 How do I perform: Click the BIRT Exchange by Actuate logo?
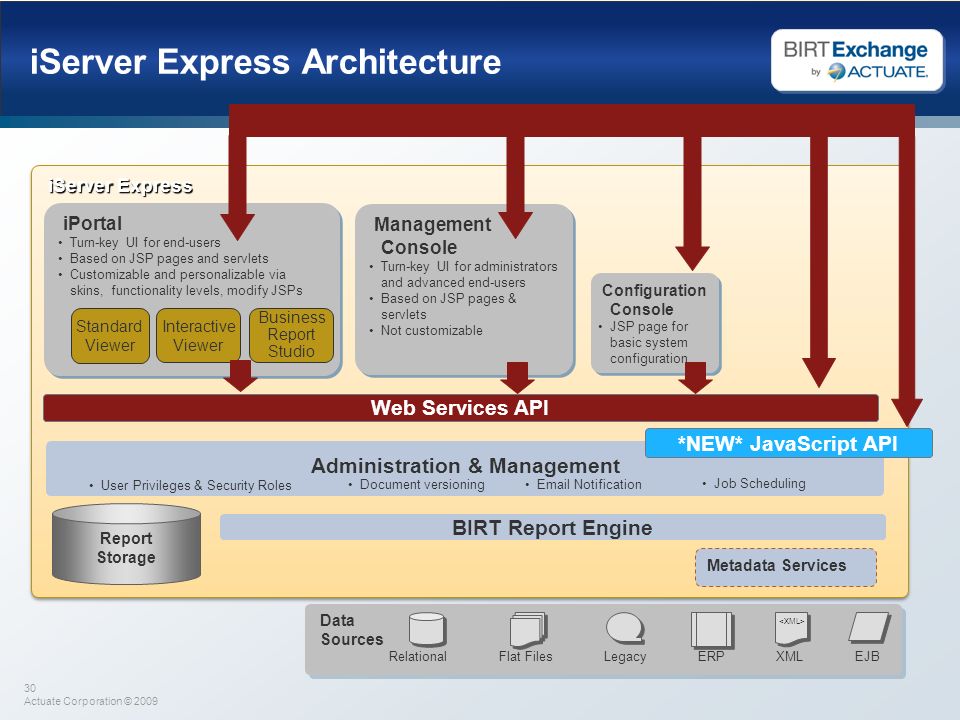tap(857, 60)
